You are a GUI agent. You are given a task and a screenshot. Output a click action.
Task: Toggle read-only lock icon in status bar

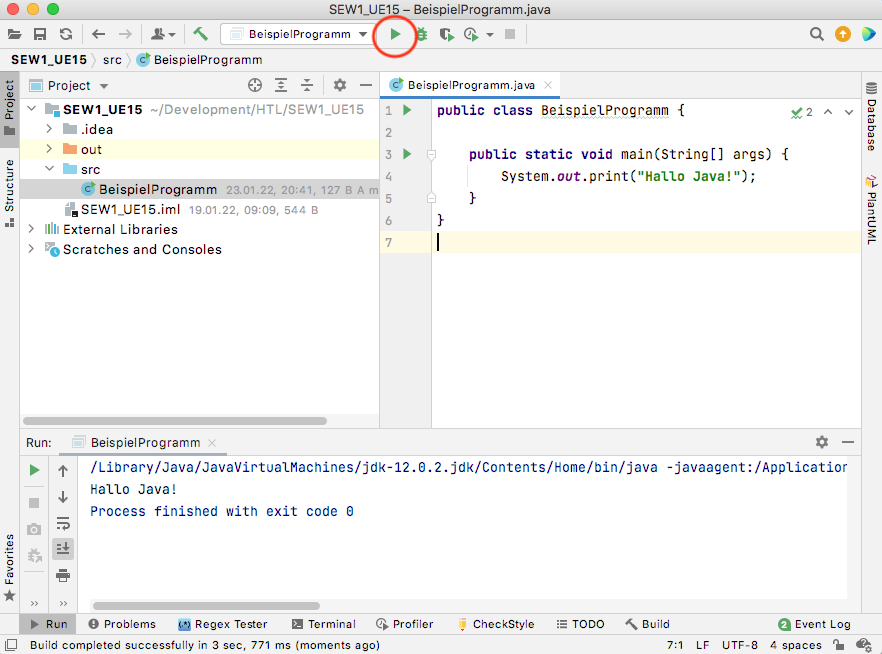point(839,644)
